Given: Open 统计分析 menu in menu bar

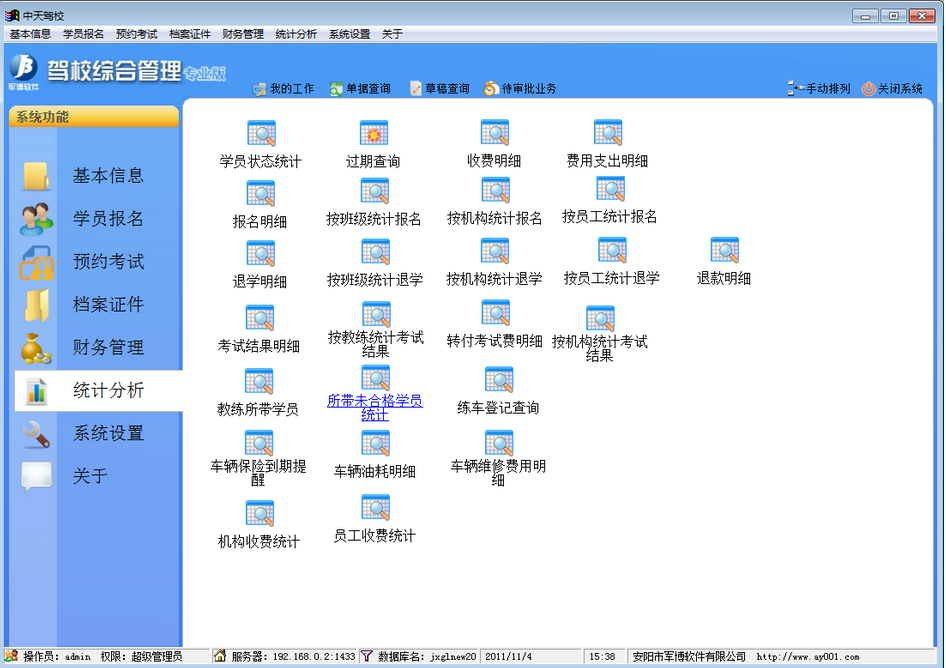Looking at the screenshot, I should (x=296, y=34).
